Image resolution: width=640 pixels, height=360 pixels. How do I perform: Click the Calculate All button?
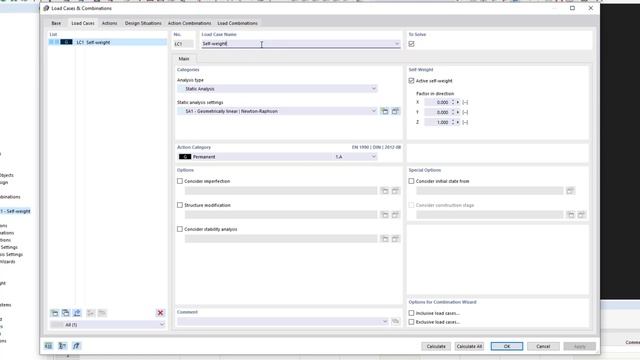469,346
